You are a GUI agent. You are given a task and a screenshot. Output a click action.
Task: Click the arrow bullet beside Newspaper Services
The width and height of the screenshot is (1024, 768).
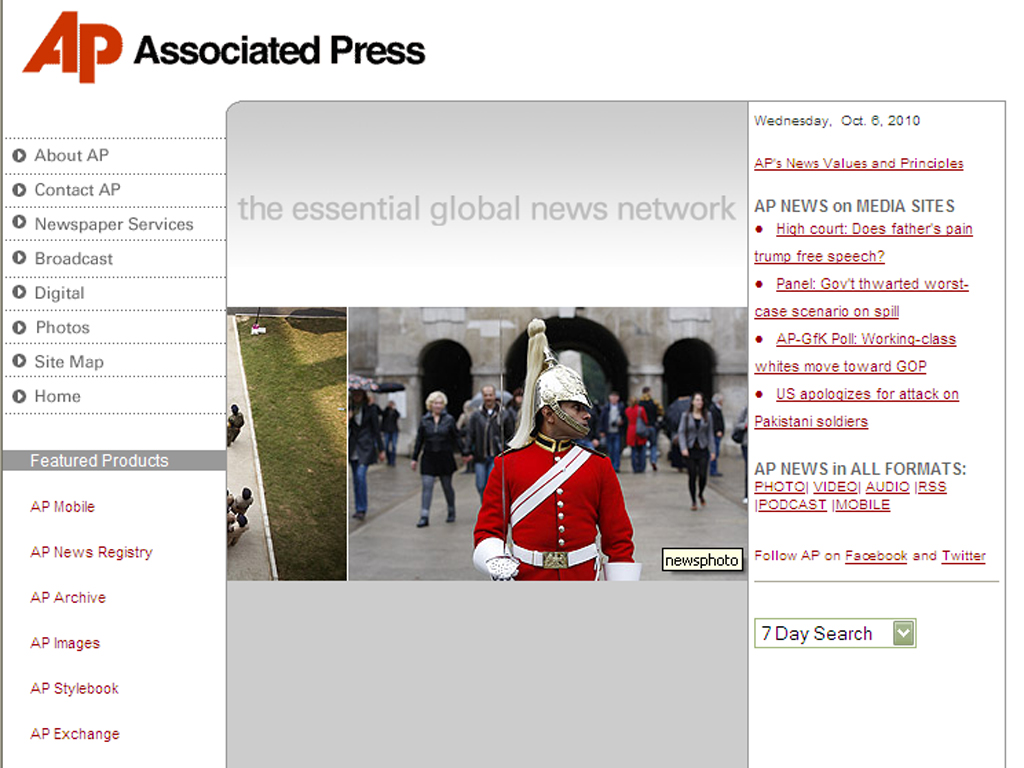click(20, 222)
